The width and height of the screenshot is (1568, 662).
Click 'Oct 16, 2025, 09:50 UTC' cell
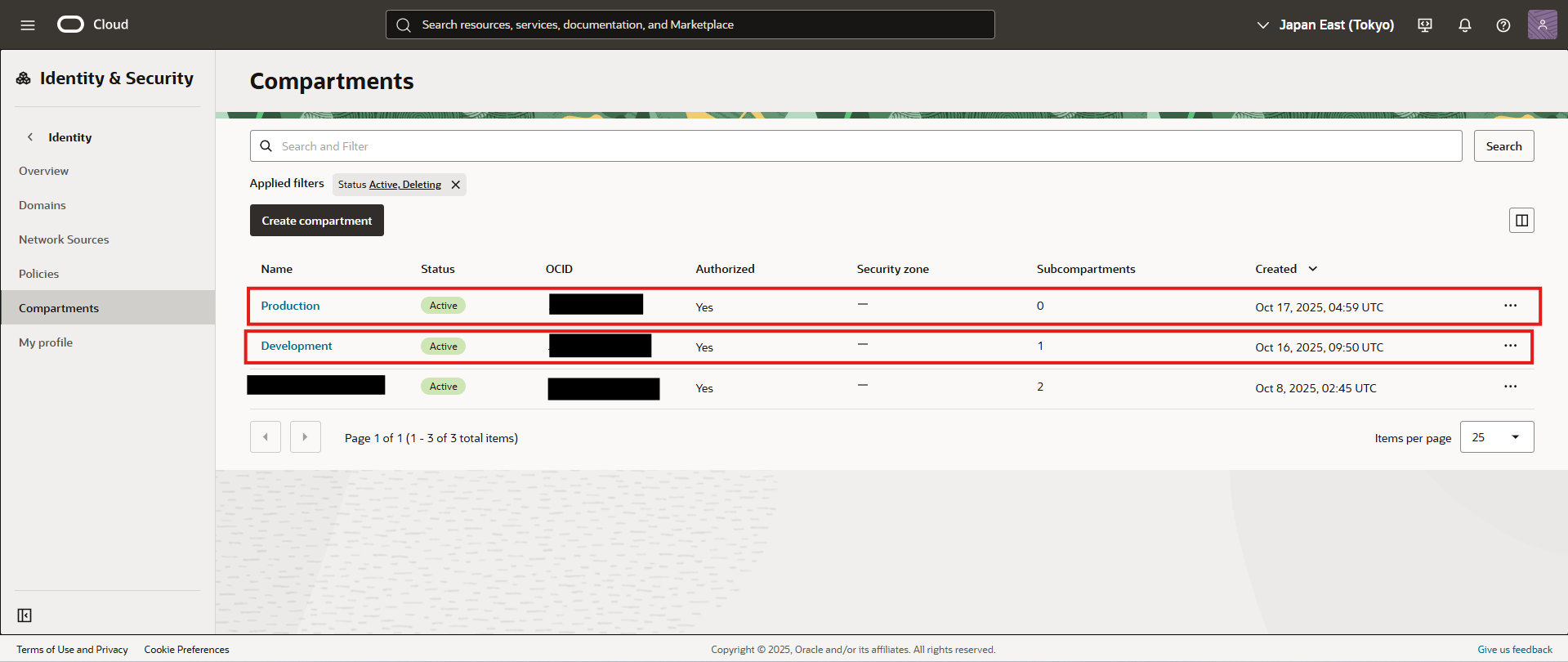1320,347
